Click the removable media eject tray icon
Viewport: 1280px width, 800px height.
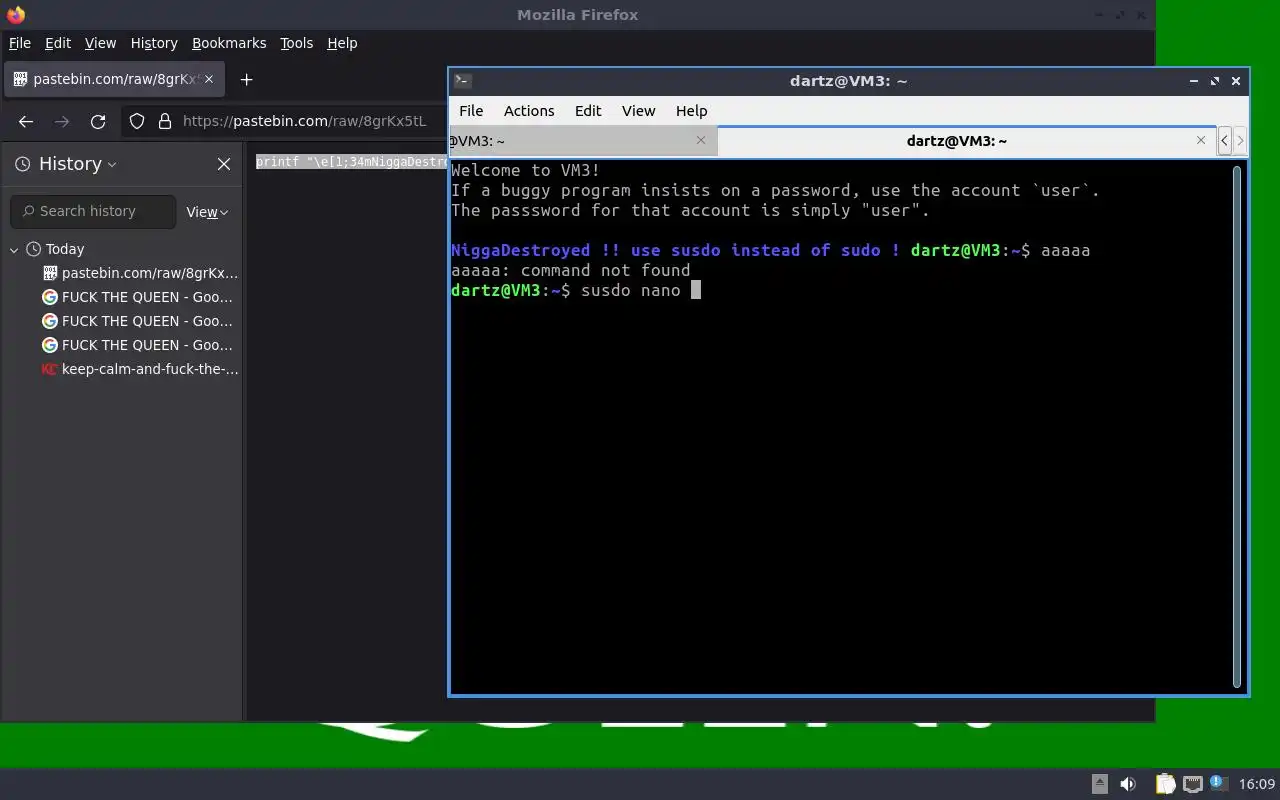click(x=1099, y=784)
